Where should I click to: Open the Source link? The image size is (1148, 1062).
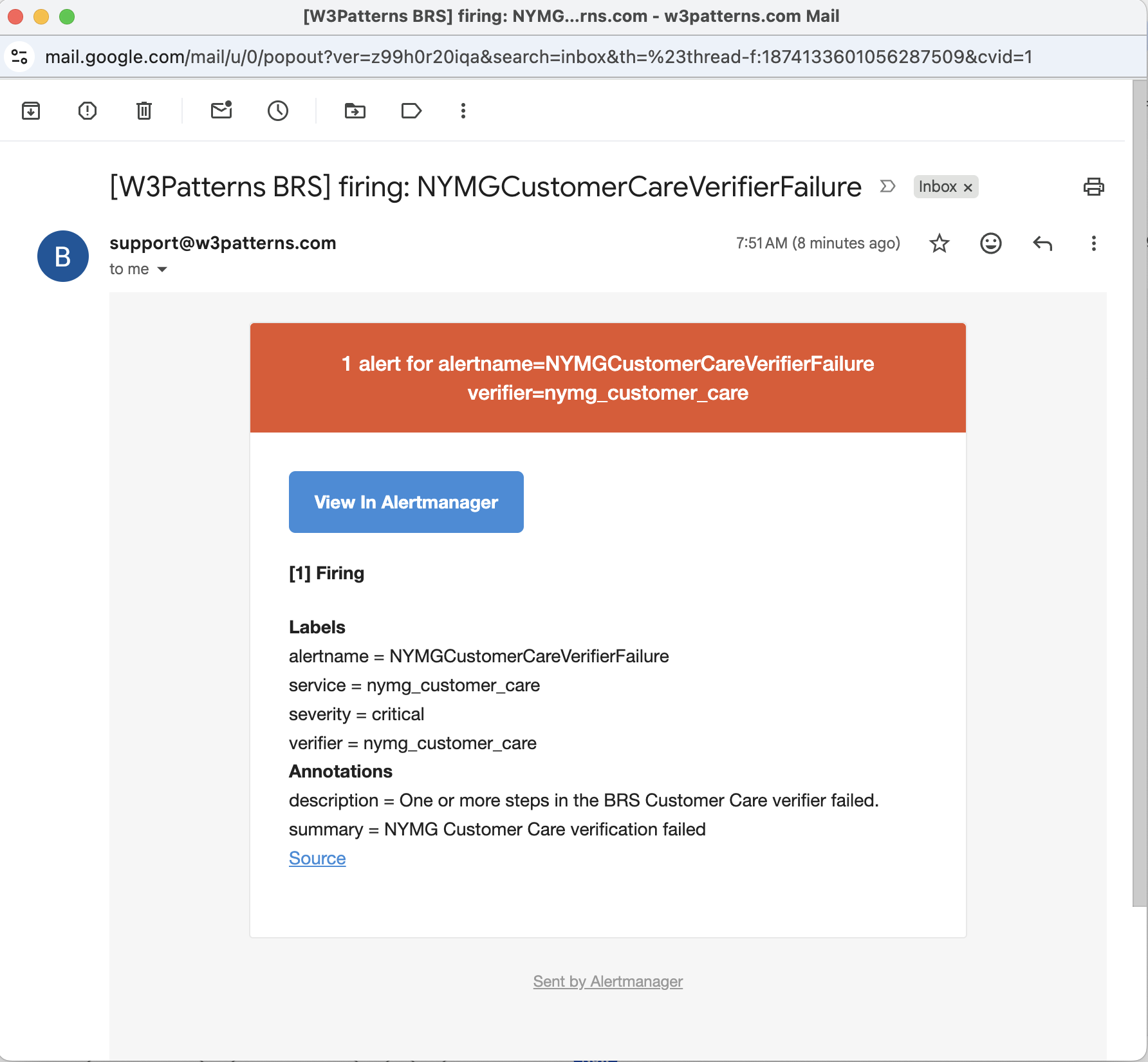tap(317, 858)
